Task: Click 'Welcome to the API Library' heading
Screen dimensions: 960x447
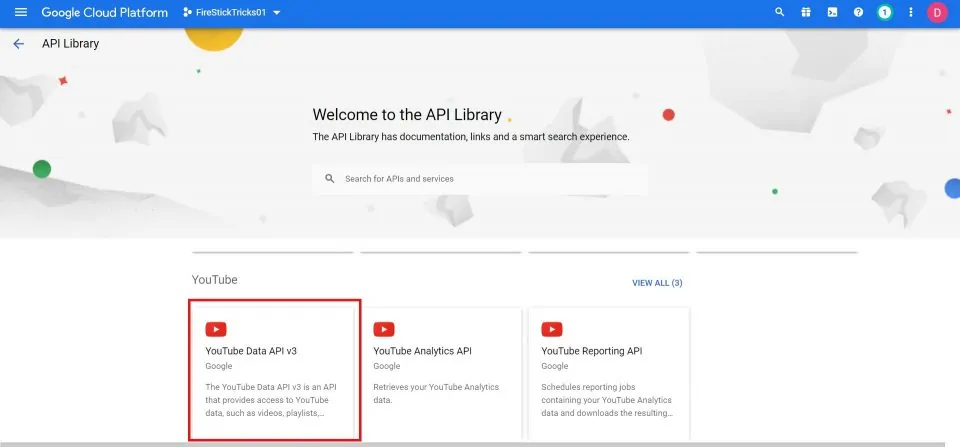Action: point(407,115)
